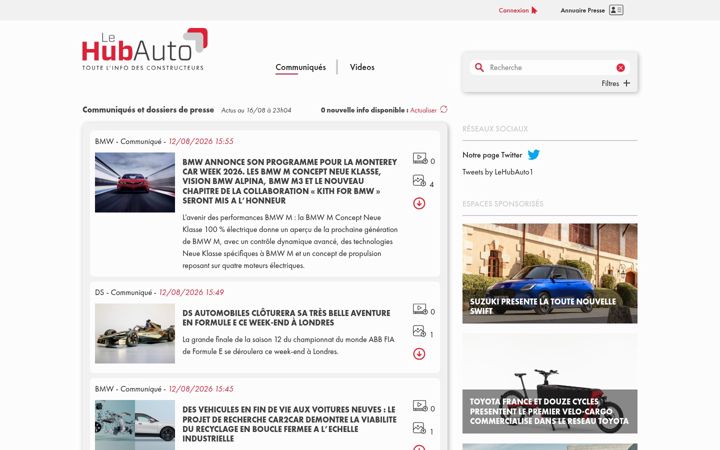Click the Réseaux sociaux heading
This screenshot has height=450, width=720.
coord(495,129)
